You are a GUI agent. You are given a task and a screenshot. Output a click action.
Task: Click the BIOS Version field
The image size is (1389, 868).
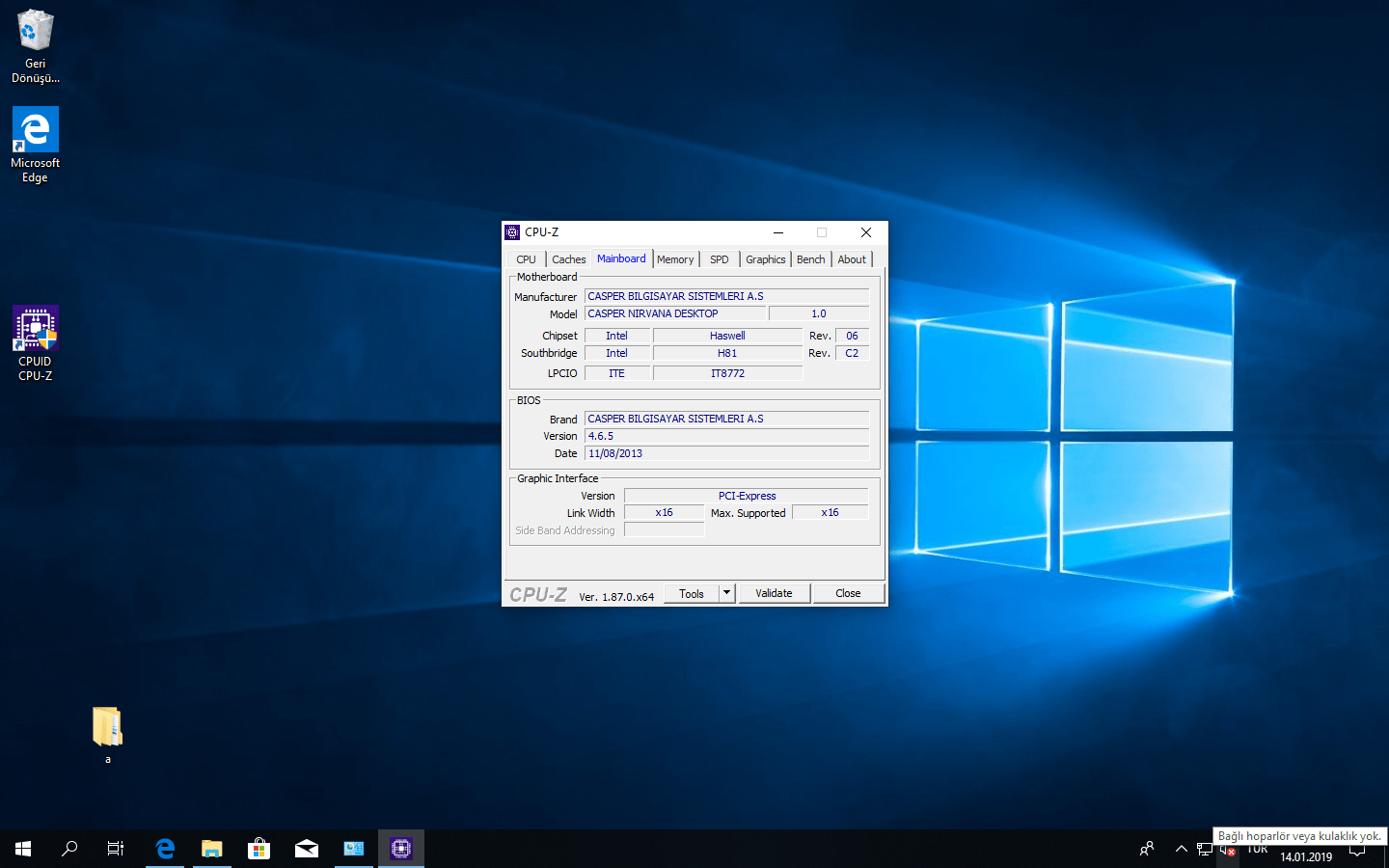pos(726,436)
